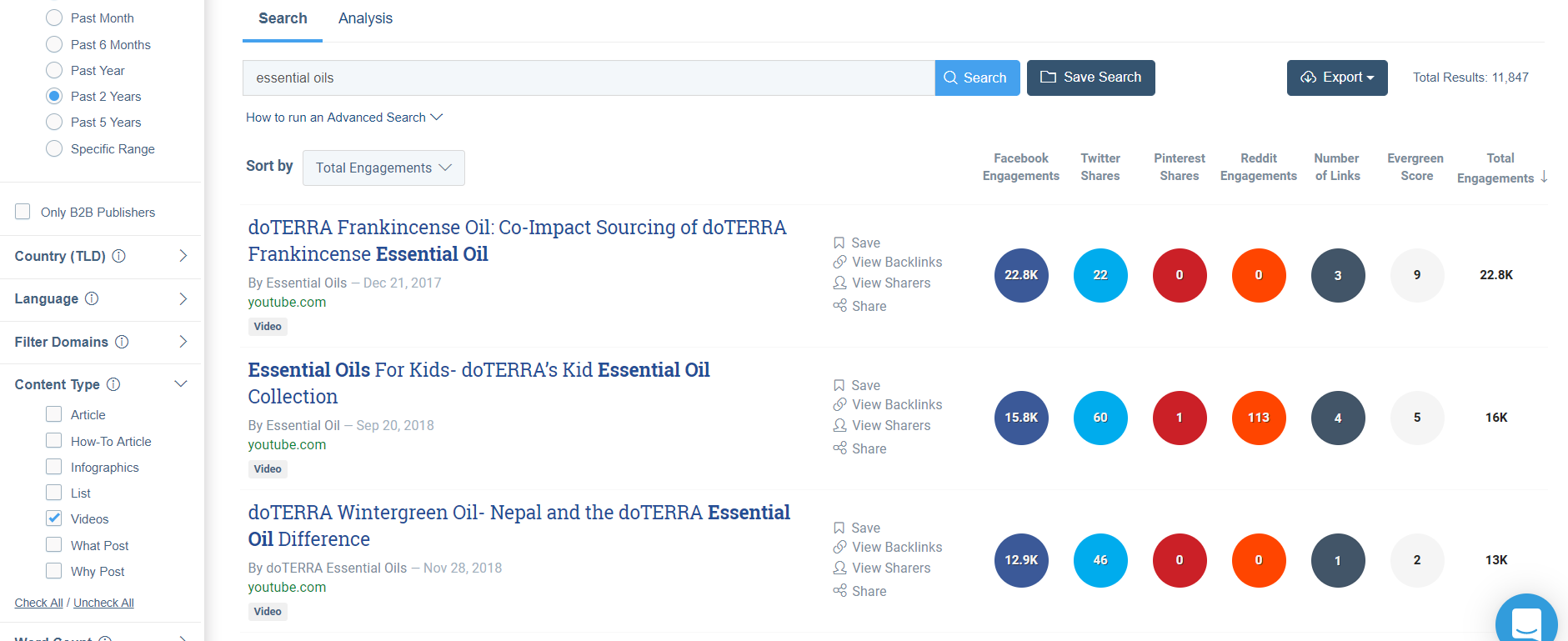Select the Past 2 Years option
Viewport: 1568px width, 641px height.
pyautogui.click(x=54, y=96)
